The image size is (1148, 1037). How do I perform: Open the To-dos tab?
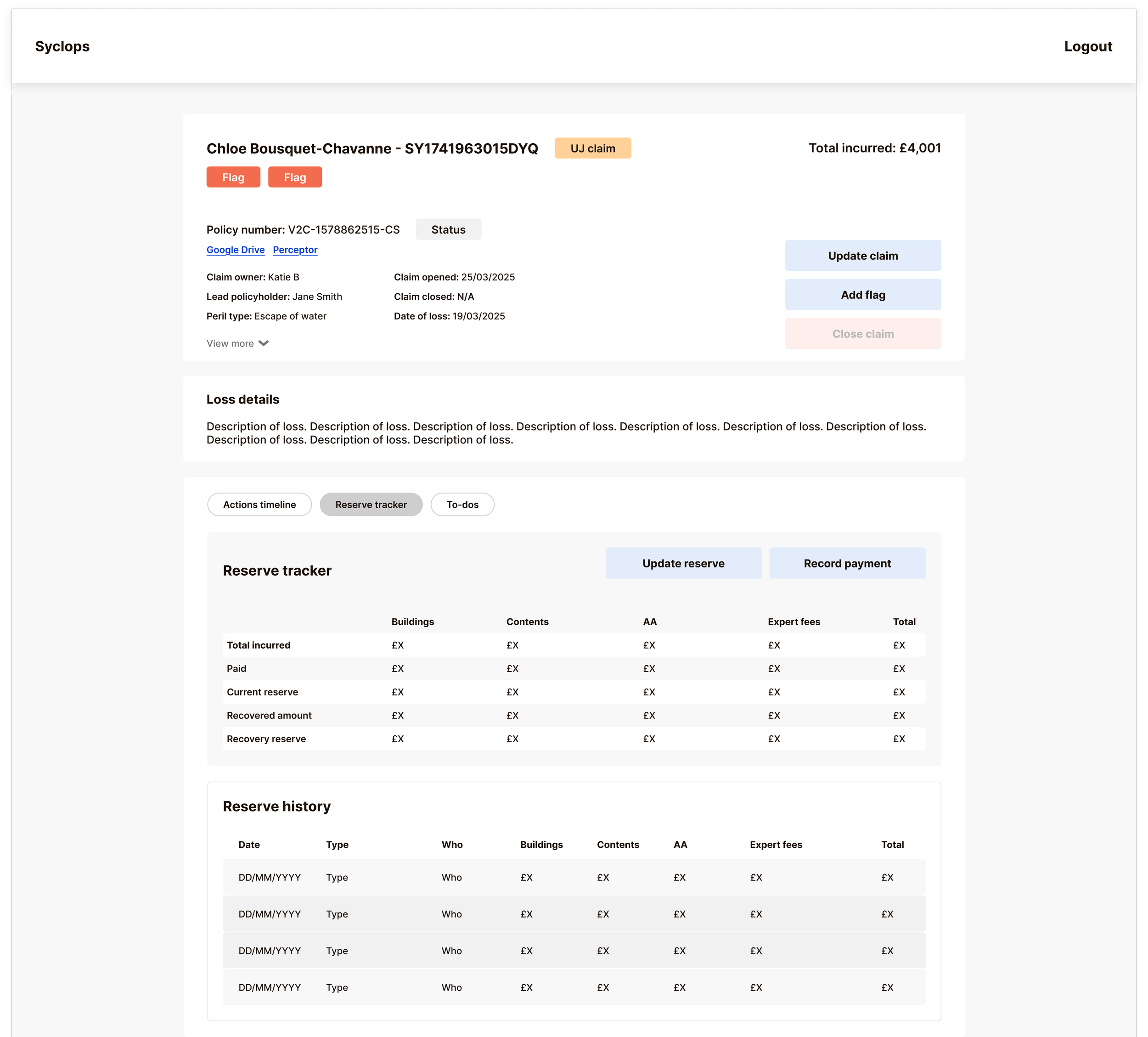coord(462,505)
